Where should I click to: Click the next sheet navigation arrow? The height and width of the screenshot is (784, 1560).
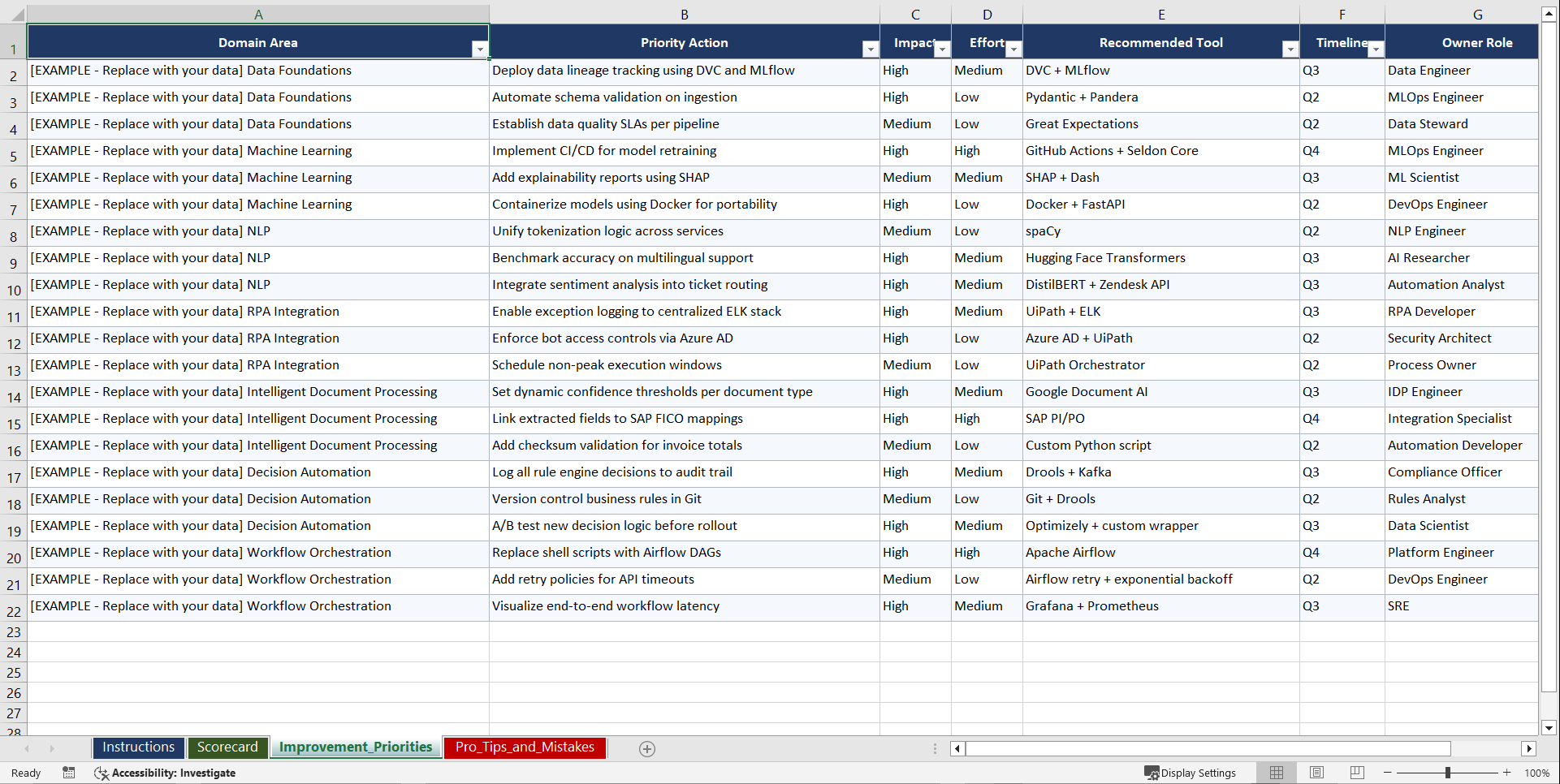52,748
